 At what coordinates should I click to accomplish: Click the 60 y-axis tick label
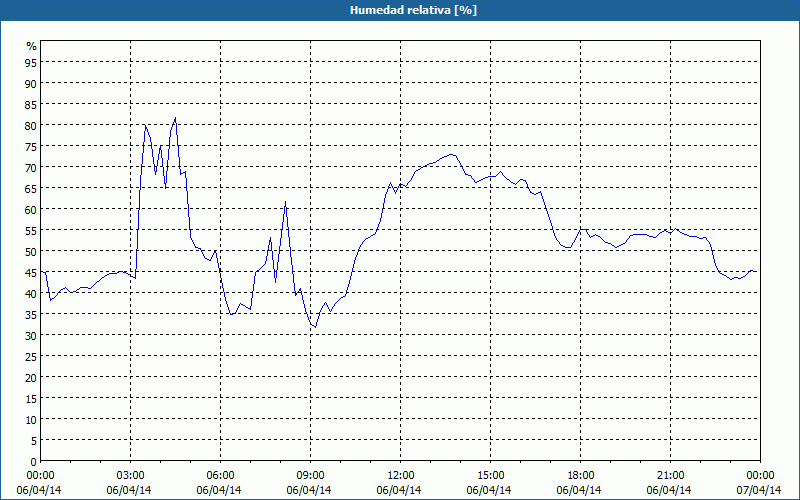click(x=31, y=210)
